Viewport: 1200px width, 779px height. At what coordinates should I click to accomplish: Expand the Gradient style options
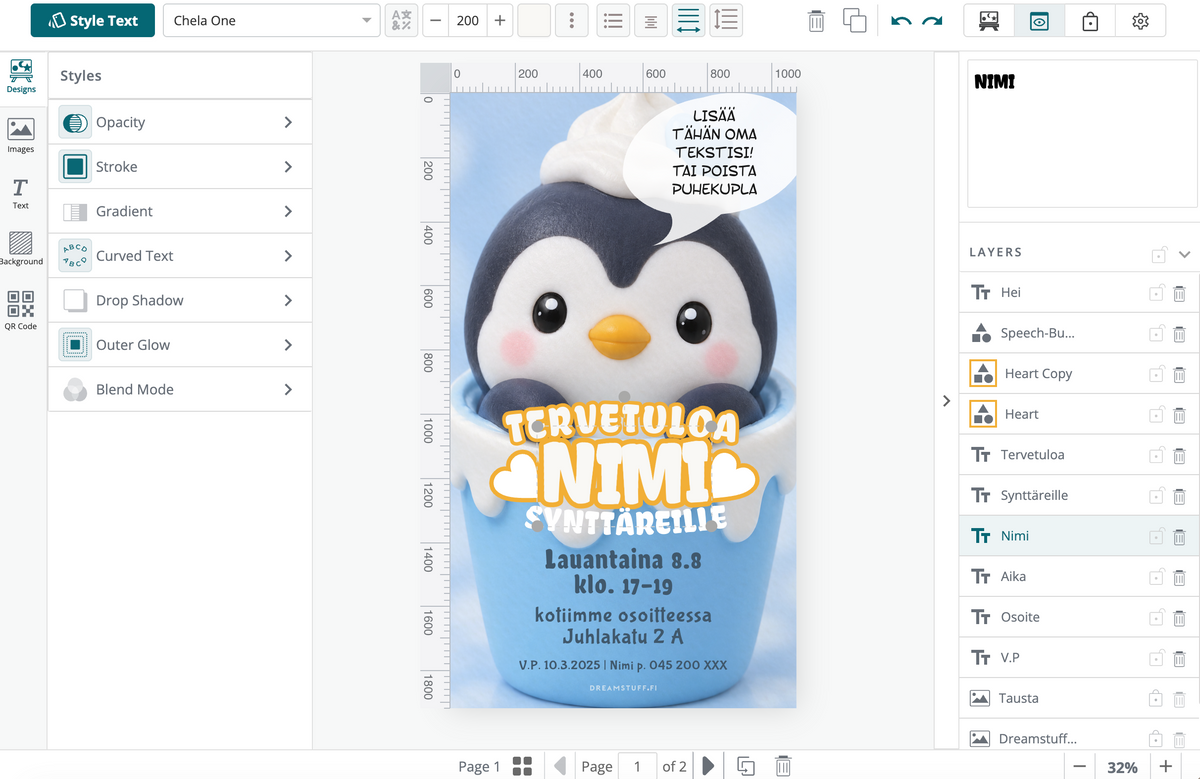(180, 211)
